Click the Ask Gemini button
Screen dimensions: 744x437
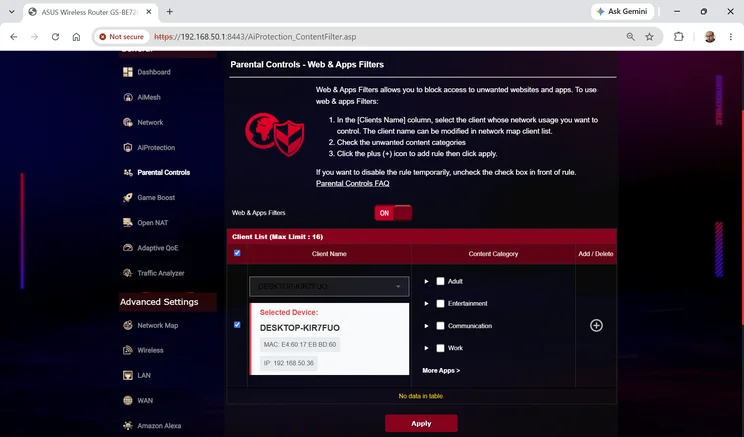[623, 11]
